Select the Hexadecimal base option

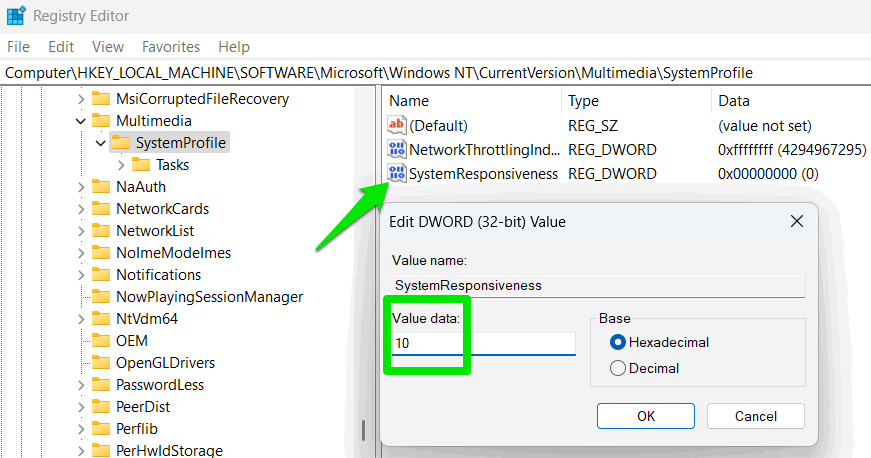tap(617, 342)
